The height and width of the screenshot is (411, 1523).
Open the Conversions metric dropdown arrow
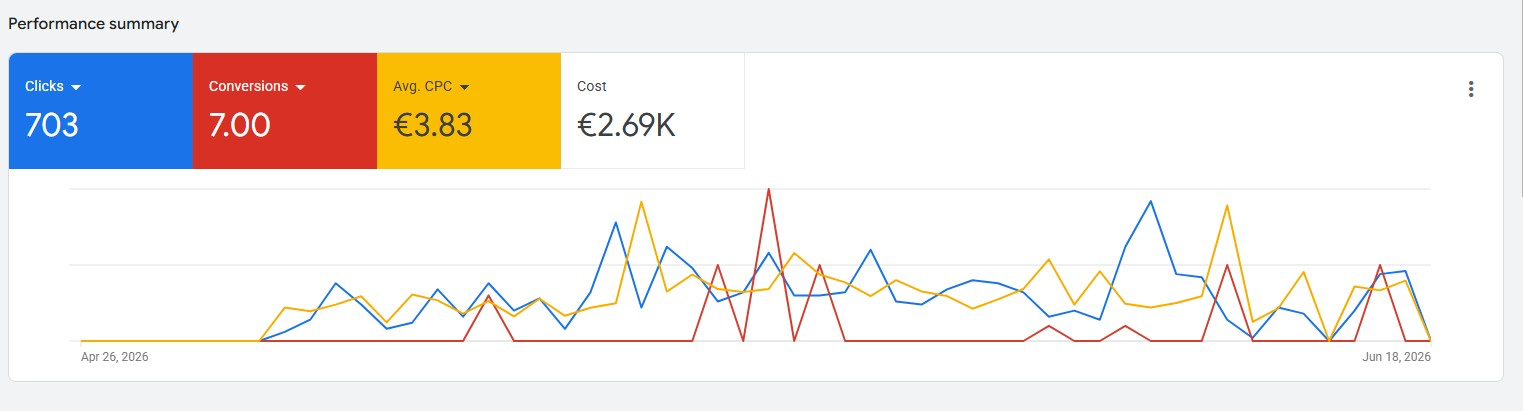point(301,87)
